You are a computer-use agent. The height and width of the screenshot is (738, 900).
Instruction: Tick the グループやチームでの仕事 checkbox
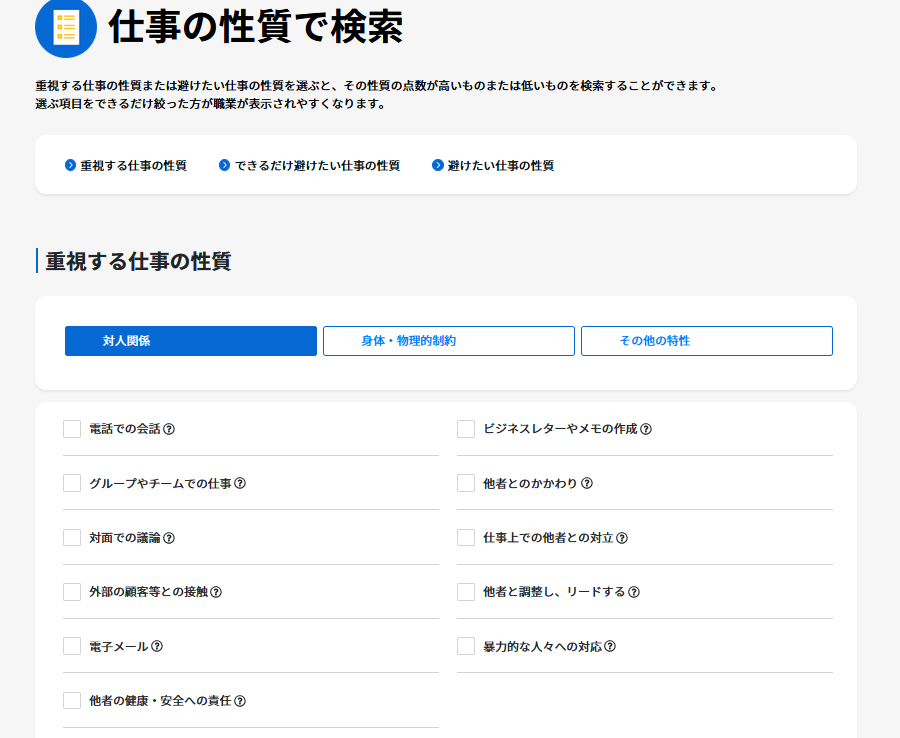click(x=72, y=483)
